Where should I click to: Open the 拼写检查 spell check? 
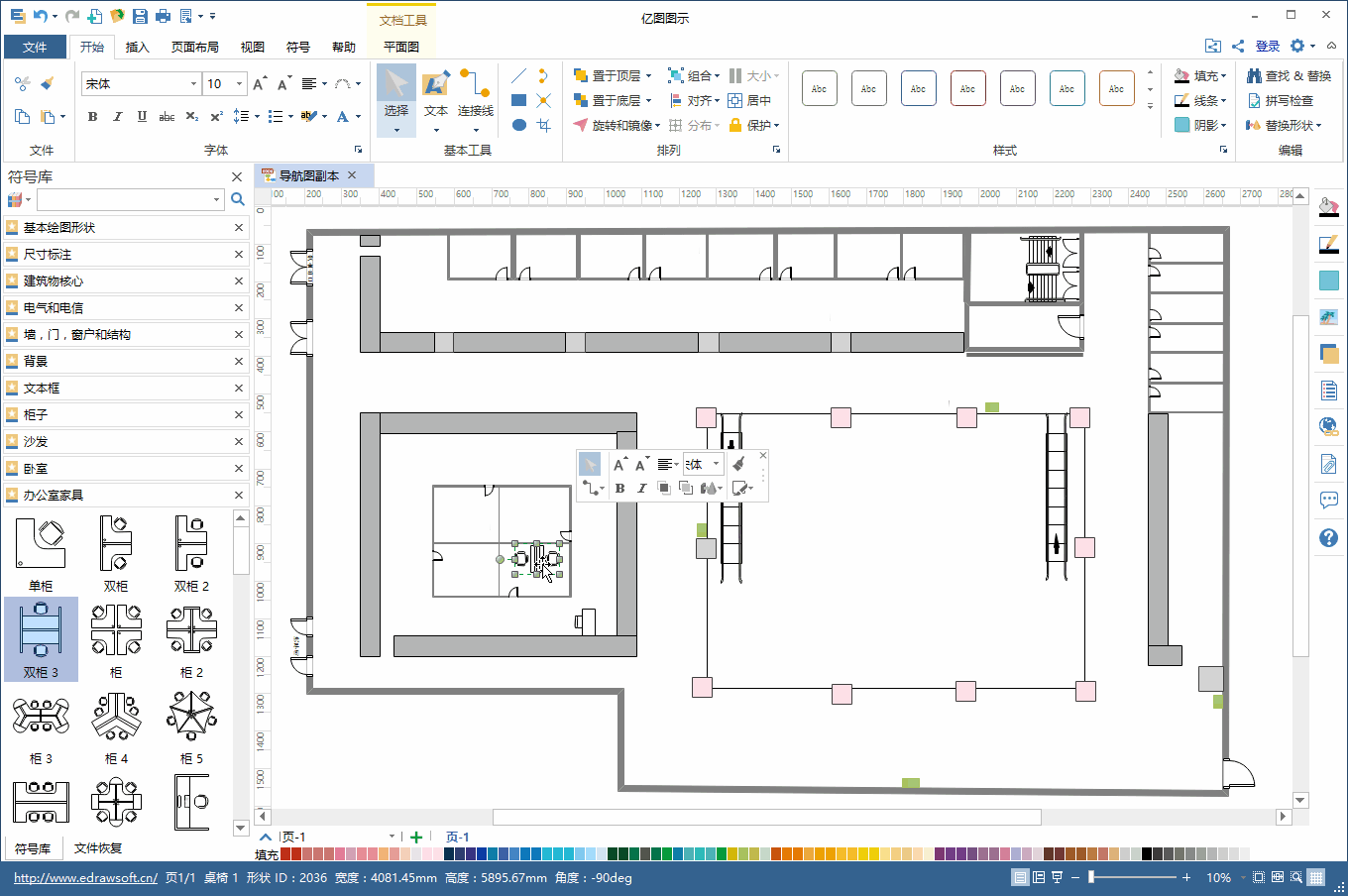pyautogui.click(x=1280, y=101)
